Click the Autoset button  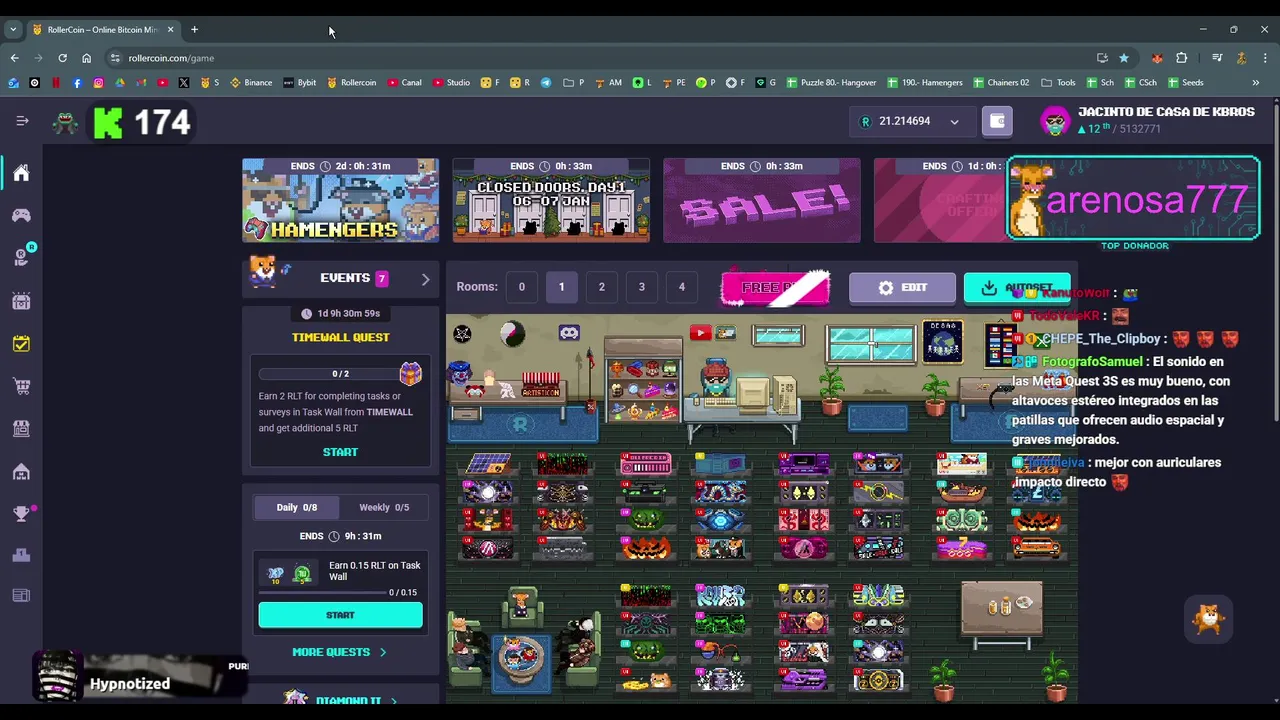tap(1017, 287)
